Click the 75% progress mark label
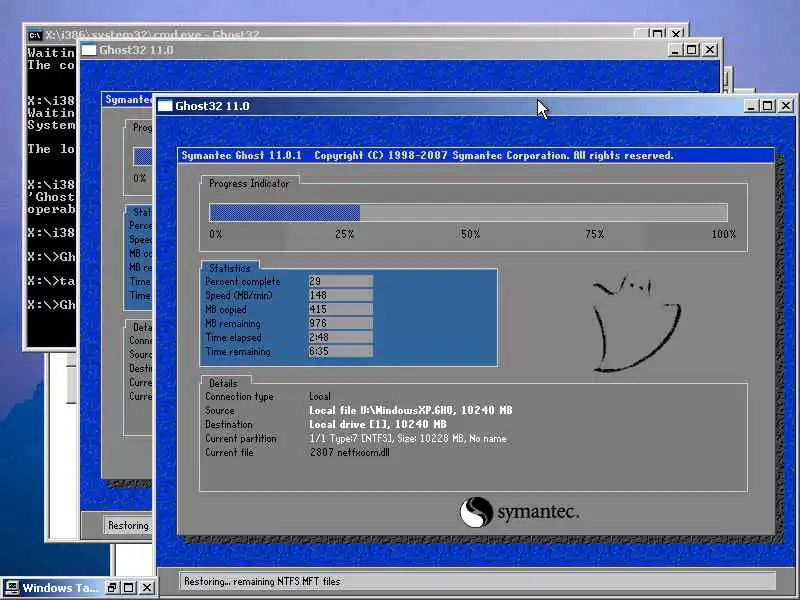This screenshot has height=600, width=800. pyautogui.click(x=594, y=234)
